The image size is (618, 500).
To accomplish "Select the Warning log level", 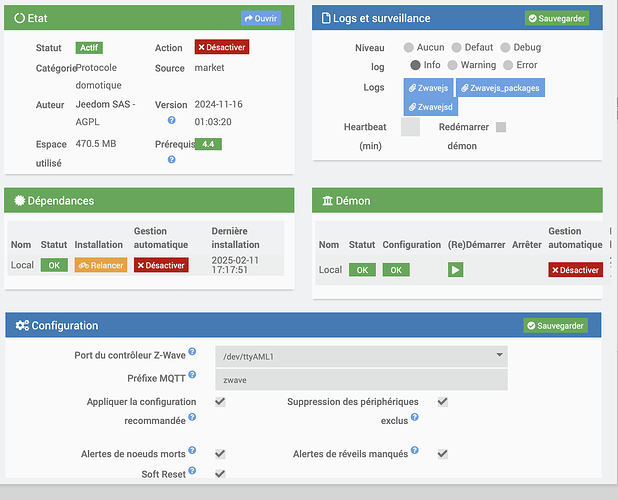I will click(x=456, y=66).
